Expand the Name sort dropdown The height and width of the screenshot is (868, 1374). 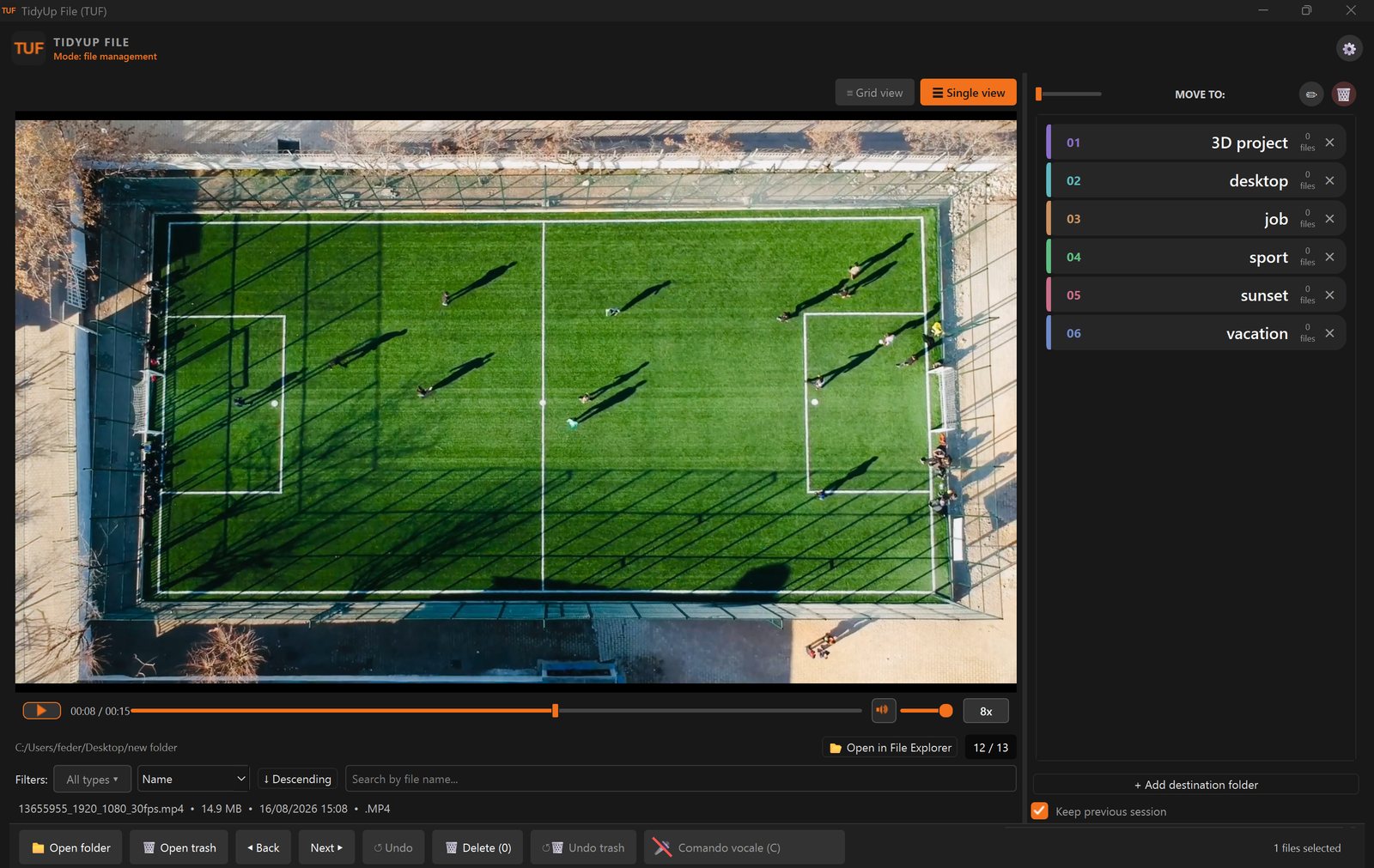click(193, 779)
